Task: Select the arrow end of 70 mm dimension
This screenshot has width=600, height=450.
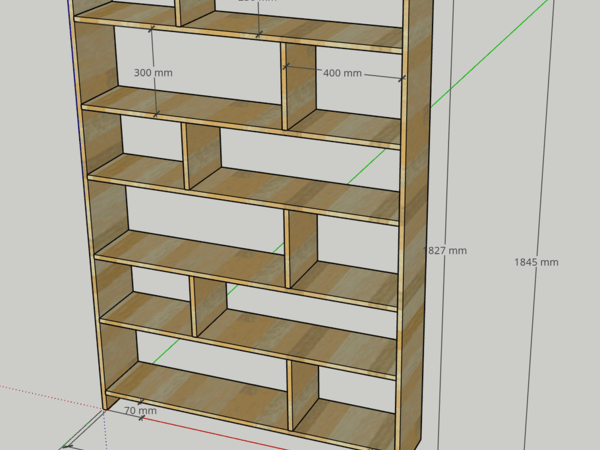Action: (141, 418)
